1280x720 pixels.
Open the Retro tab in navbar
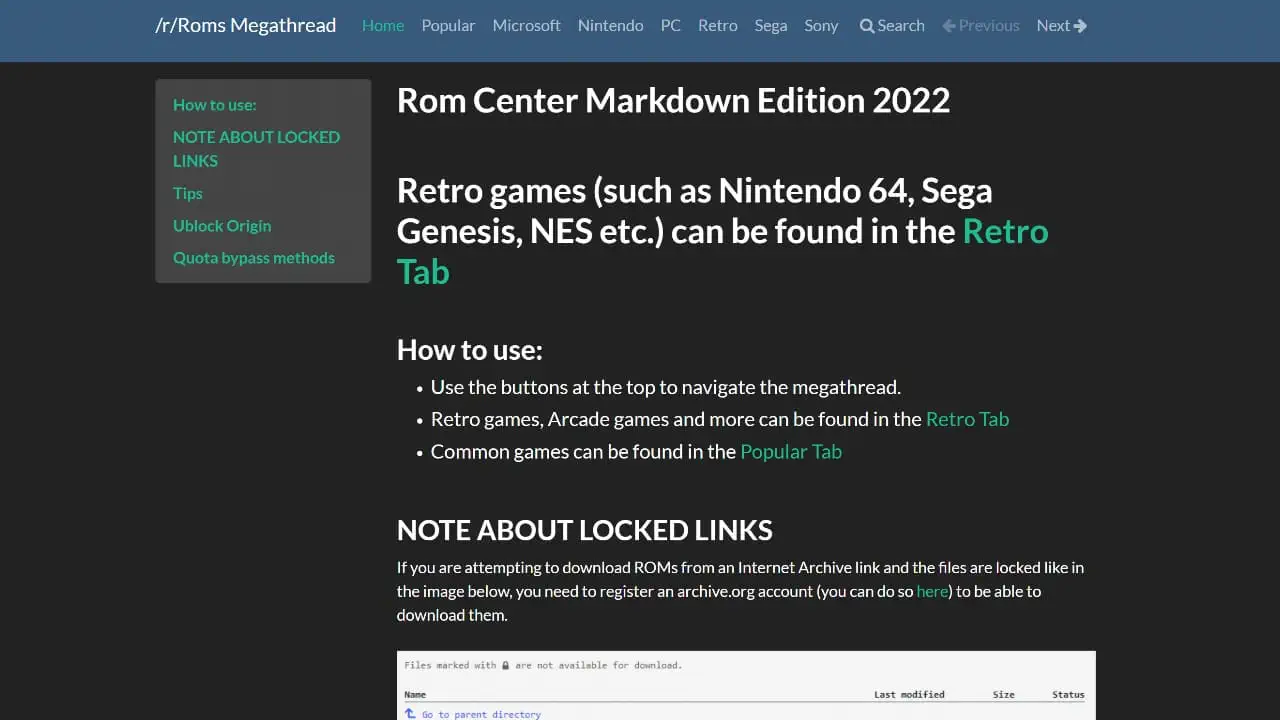coord(718,25)
